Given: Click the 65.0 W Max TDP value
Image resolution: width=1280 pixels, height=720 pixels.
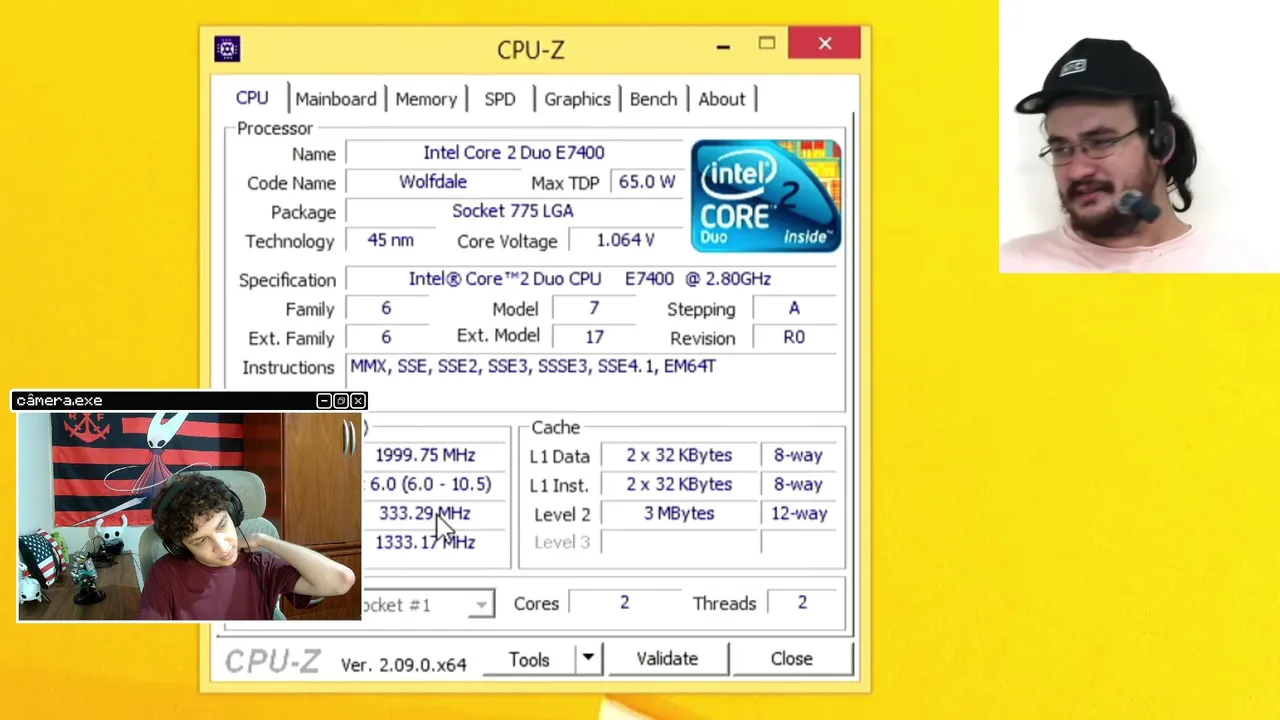Looking at the screenshot, I should click(647, 182).
